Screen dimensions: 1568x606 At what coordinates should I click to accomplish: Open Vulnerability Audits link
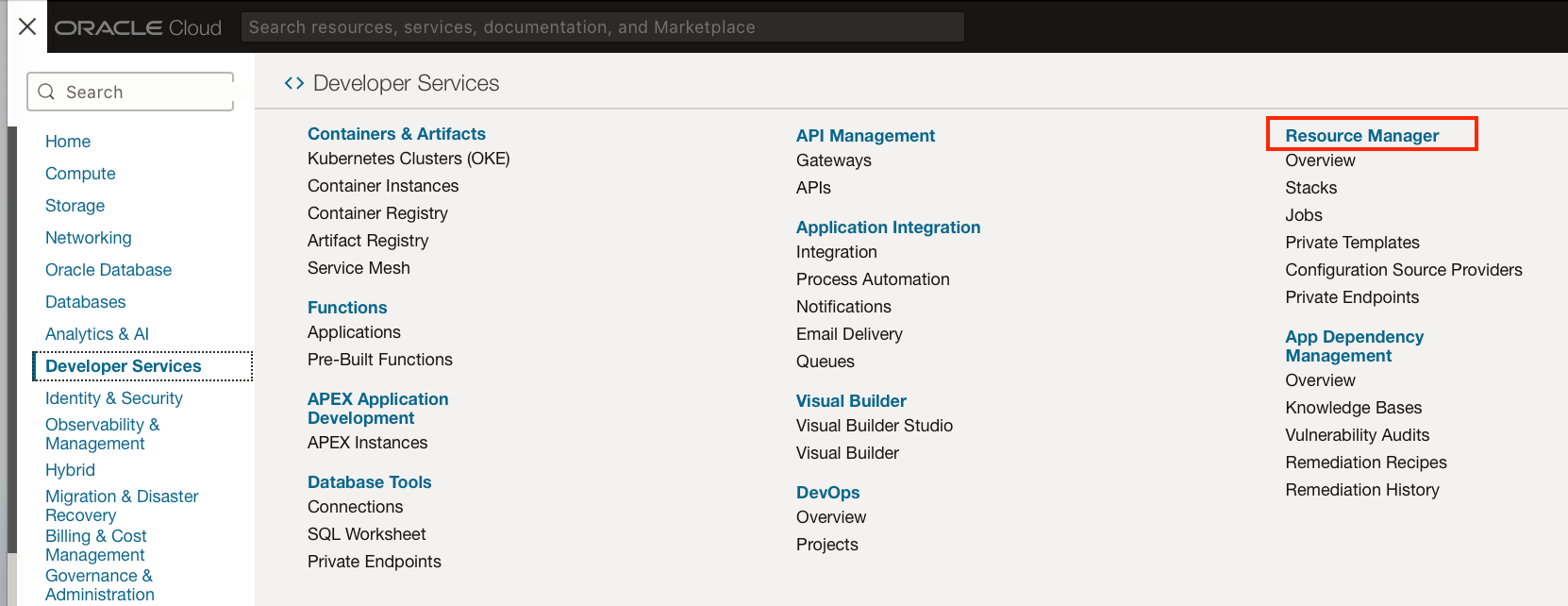pyautogui.click(x=1357, y=435)
